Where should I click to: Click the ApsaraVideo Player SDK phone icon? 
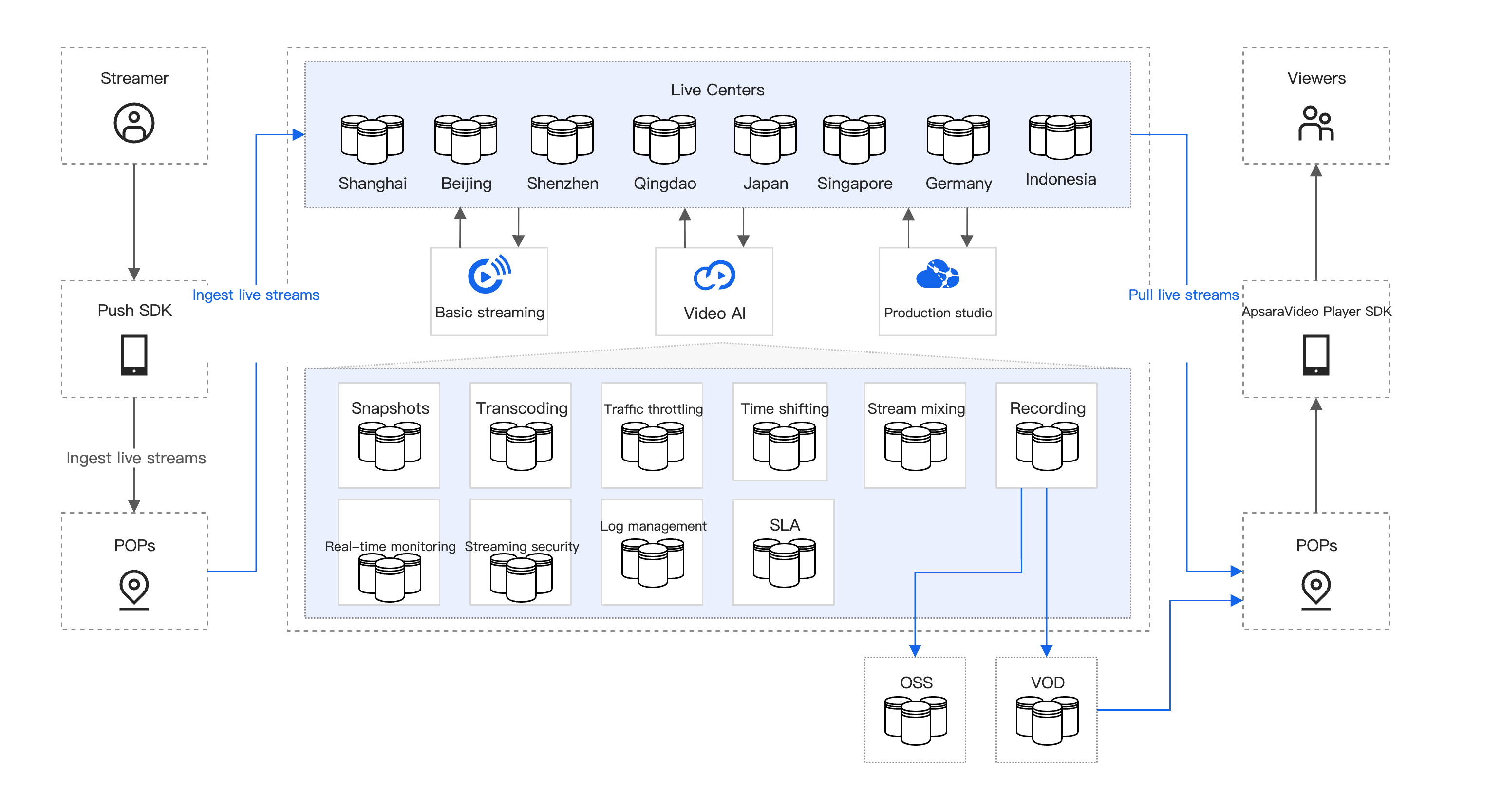pyautogui.click(x=1315, y=354)
